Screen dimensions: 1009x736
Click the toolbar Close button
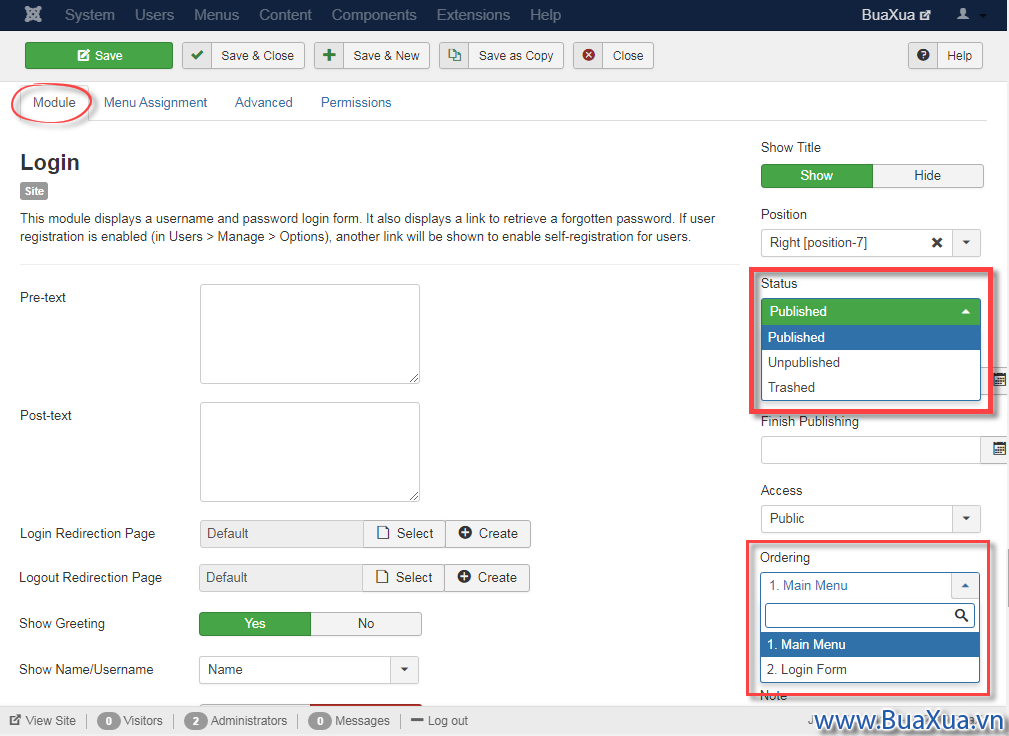613,55
